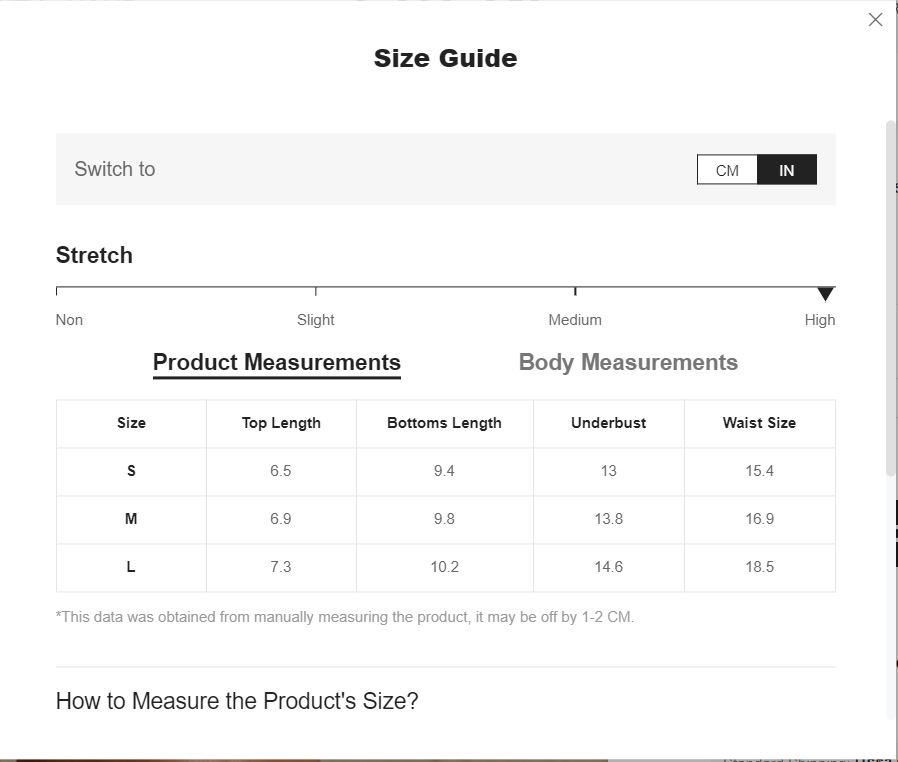The height and width of the screenshot is (762, 898).
Task: Click the Underbust column header
Action: pos(608,423)
